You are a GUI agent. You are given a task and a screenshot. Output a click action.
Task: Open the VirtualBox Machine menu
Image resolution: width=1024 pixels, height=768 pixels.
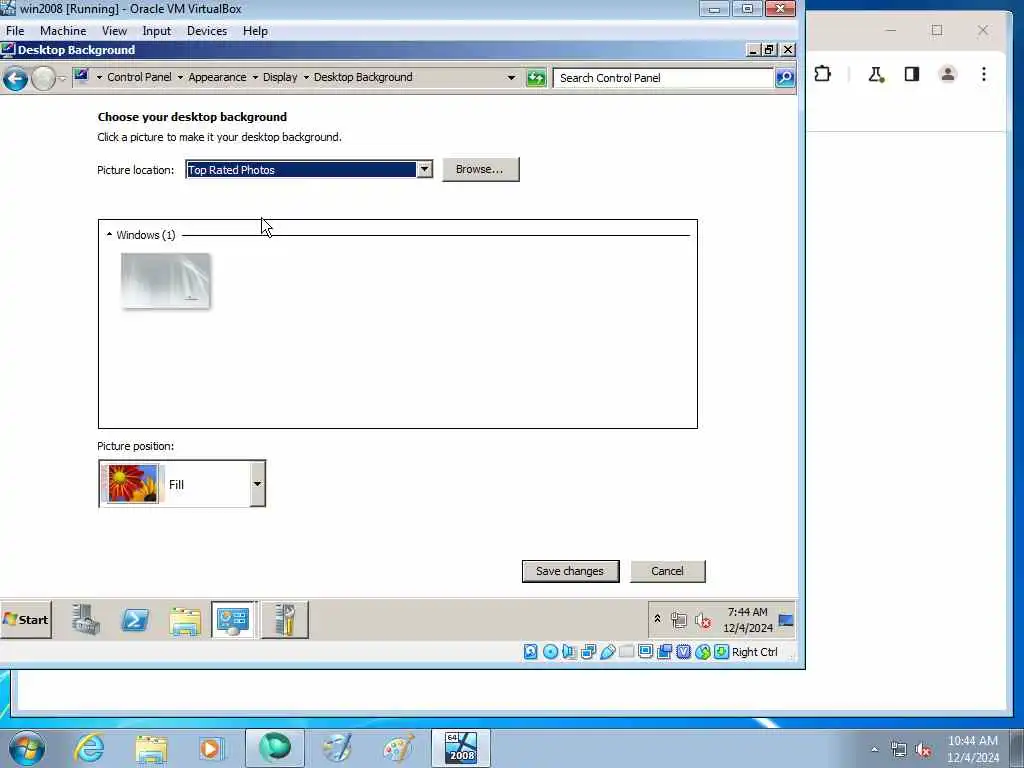click(x=63, y=31)
